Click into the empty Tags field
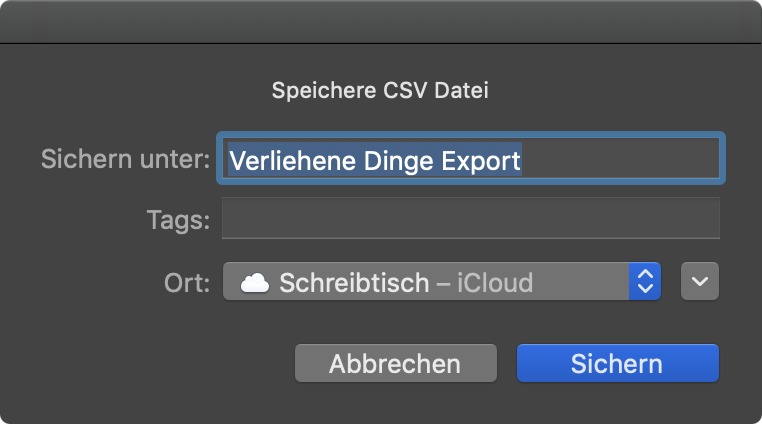762x424 pixels. coord(471,218)
